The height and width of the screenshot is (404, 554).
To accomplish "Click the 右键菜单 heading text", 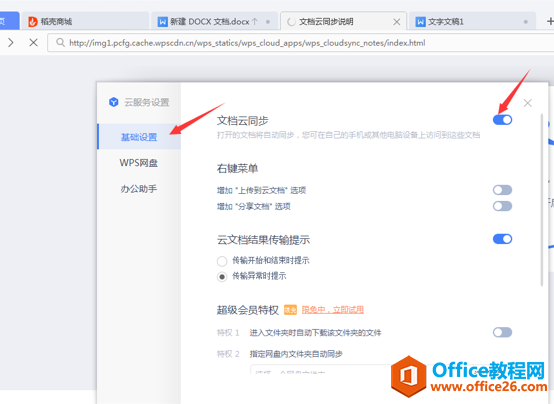I will pyautogui.click(x=237, y=169).
